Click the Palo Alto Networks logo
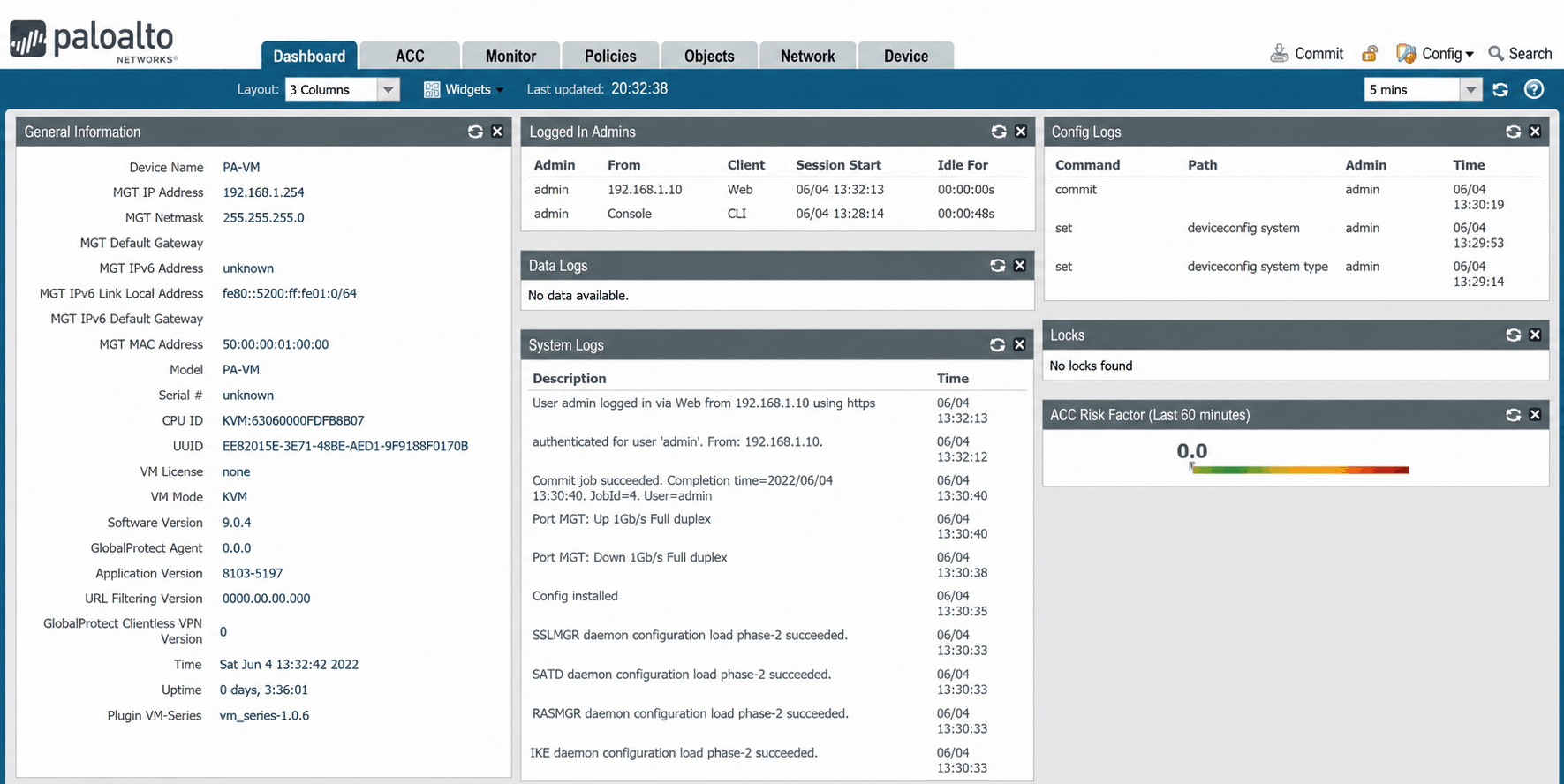Screen dimensions: 1564x784 pos(94,41)
